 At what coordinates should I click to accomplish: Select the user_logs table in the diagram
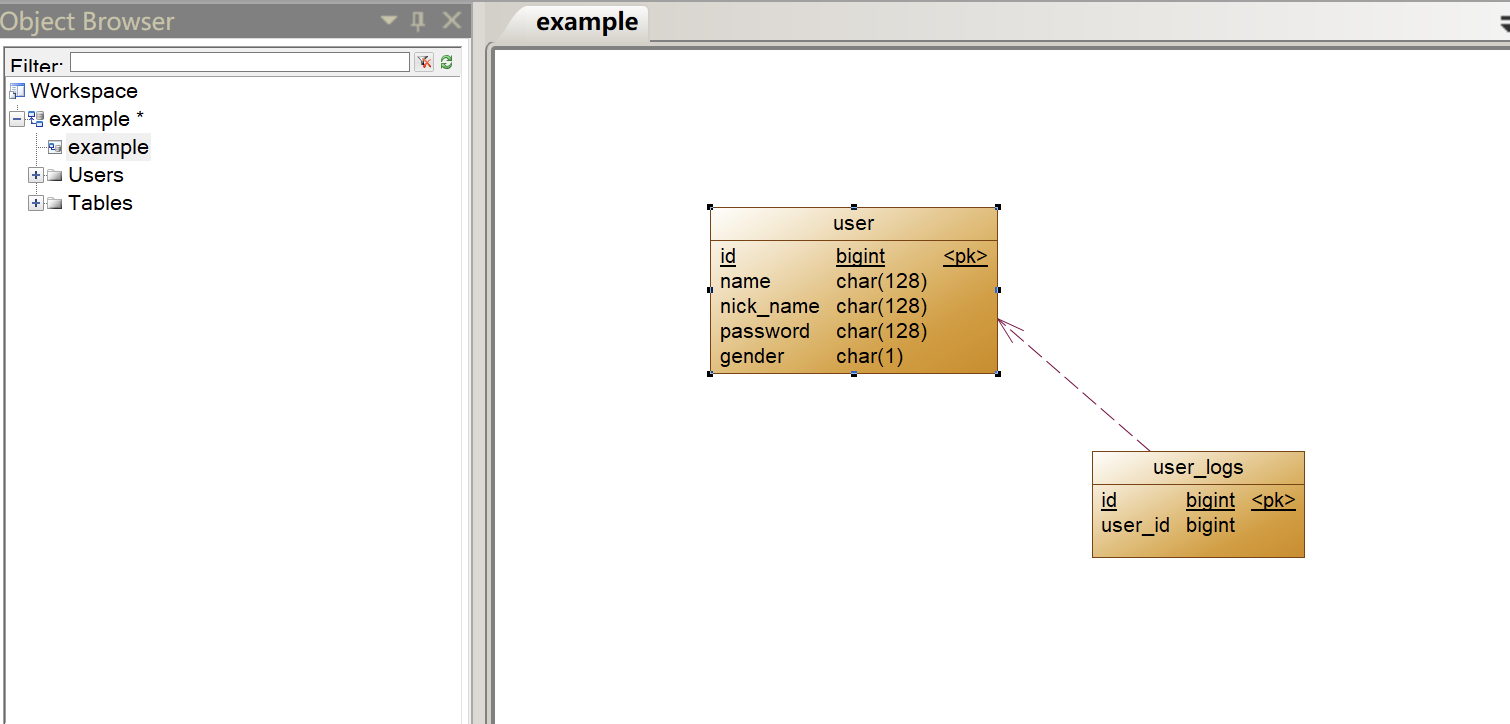click(x=1198, y=504)
